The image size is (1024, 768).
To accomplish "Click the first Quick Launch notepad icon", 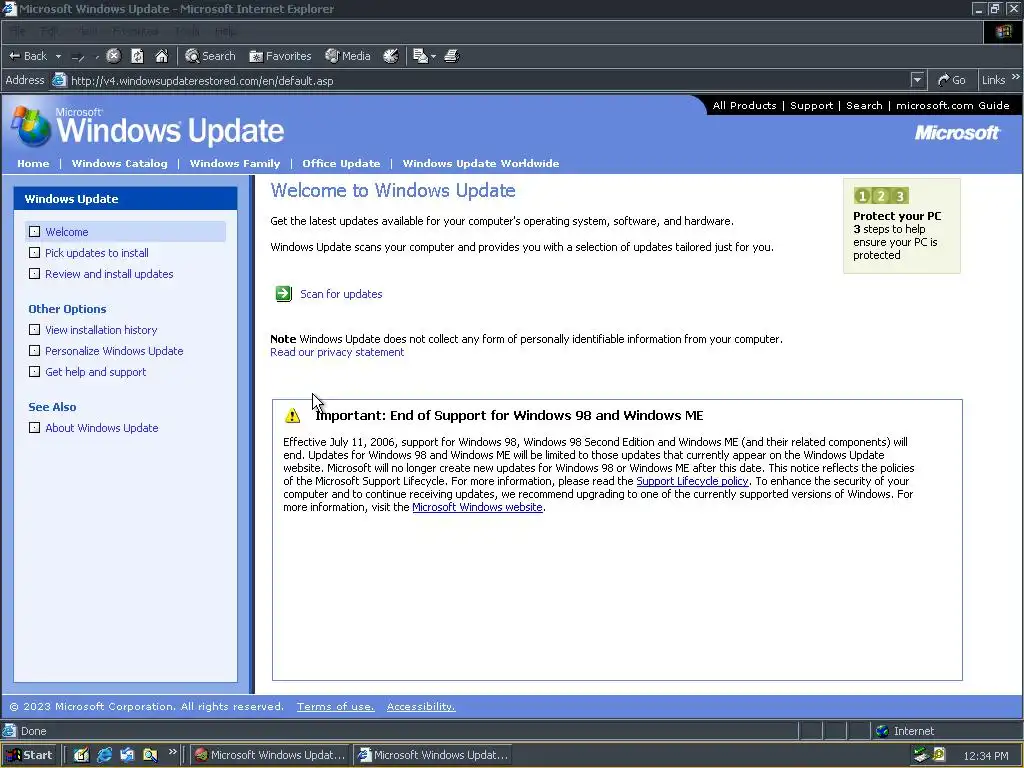I will tap(81, 755).
